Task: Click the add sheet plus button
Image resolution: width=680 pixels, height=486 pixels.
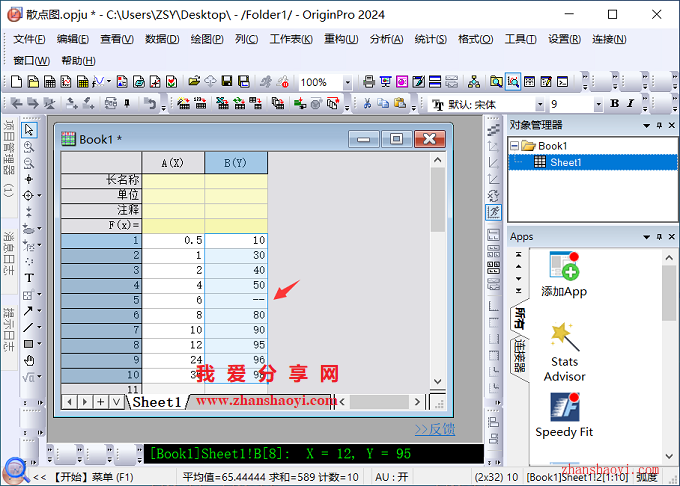Action: (100, 402)
